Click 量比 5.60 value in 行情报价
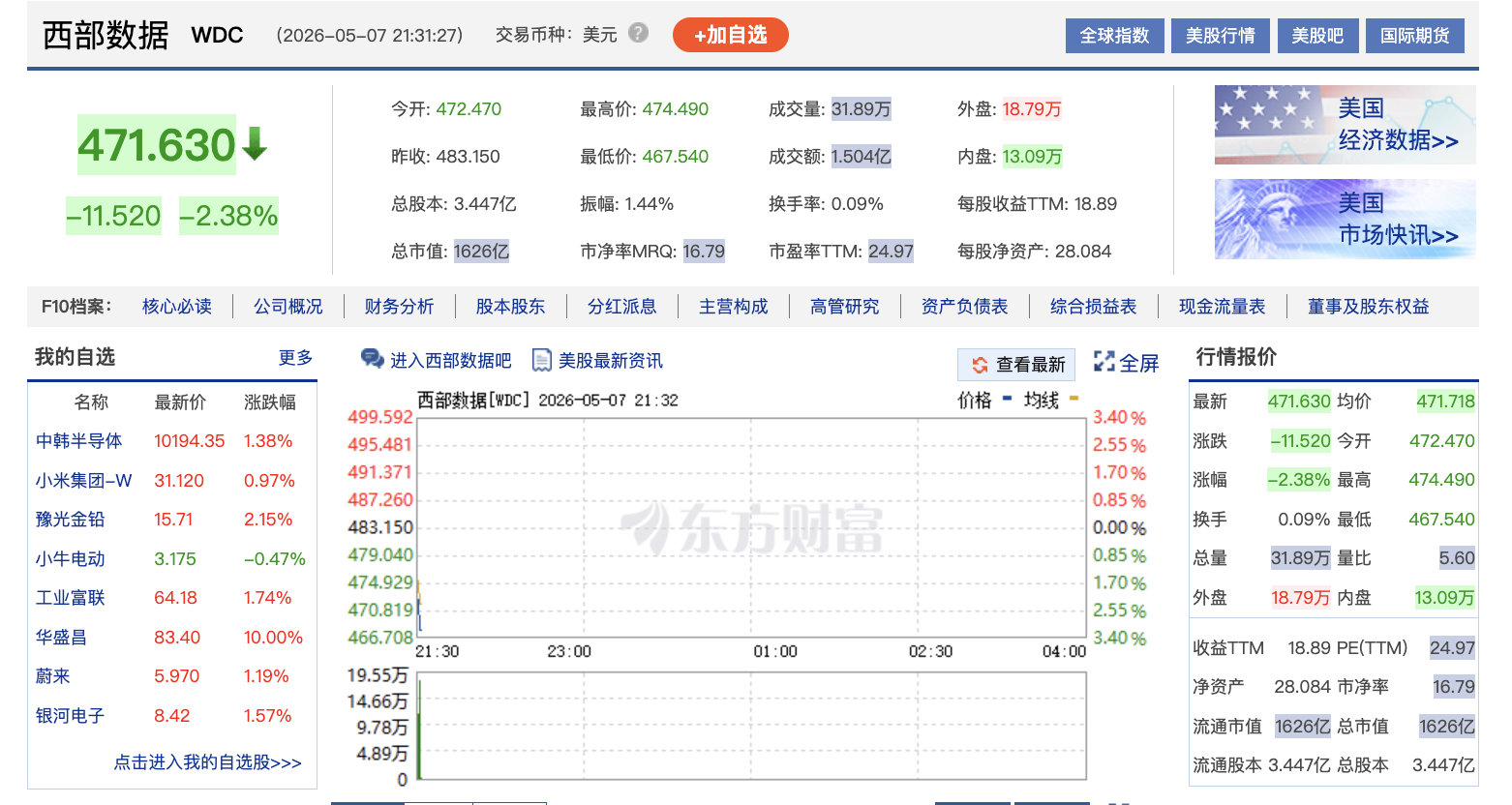This screenshot has height=805, width=1512. 1457,558
